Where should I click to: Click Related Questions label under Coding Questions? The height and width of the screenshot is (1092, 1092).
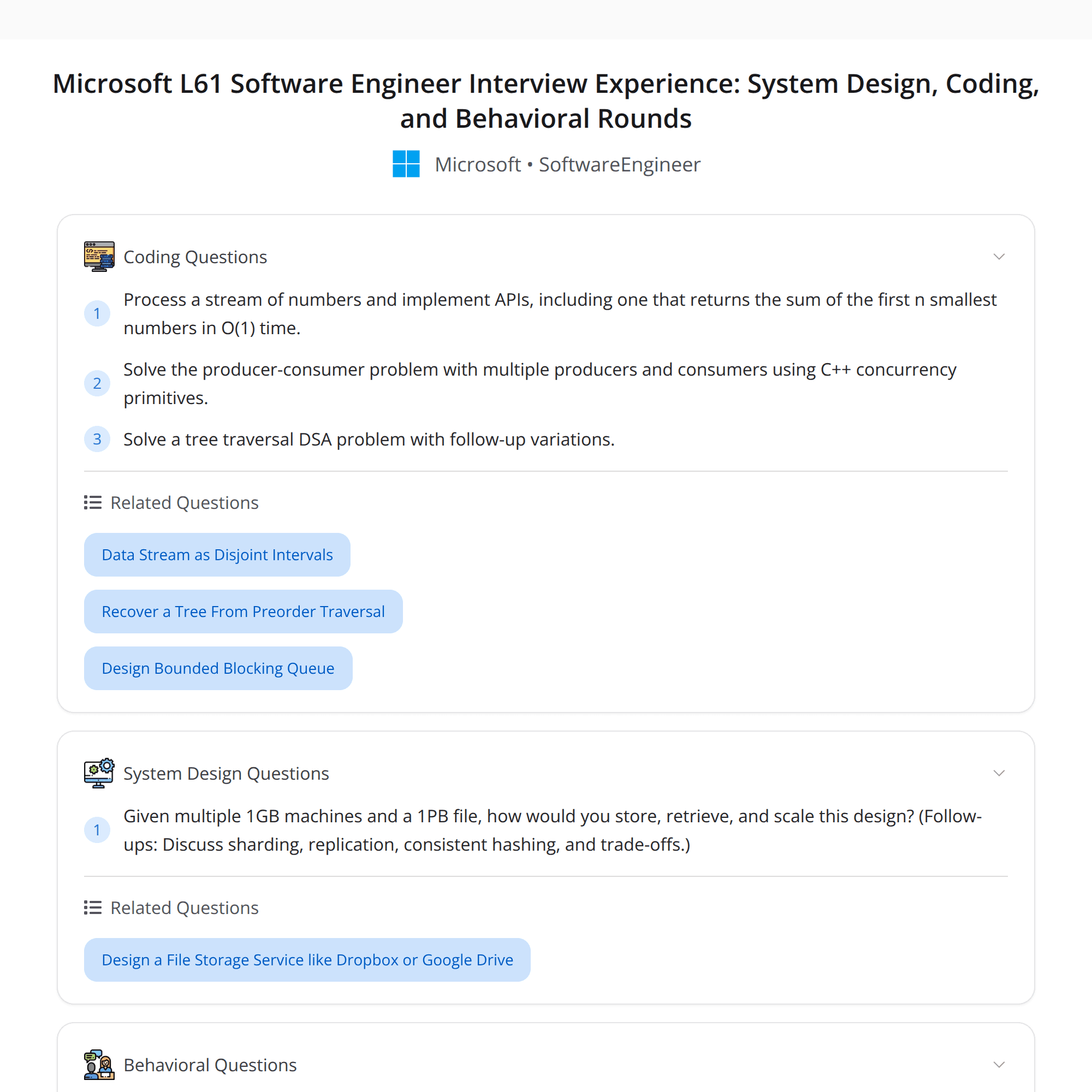tap(184, 503)
